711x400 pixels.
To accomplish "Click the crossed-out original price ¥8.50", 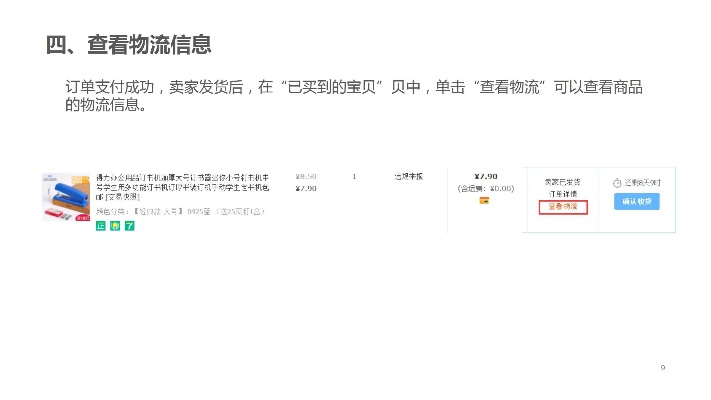I will point(306,176).
